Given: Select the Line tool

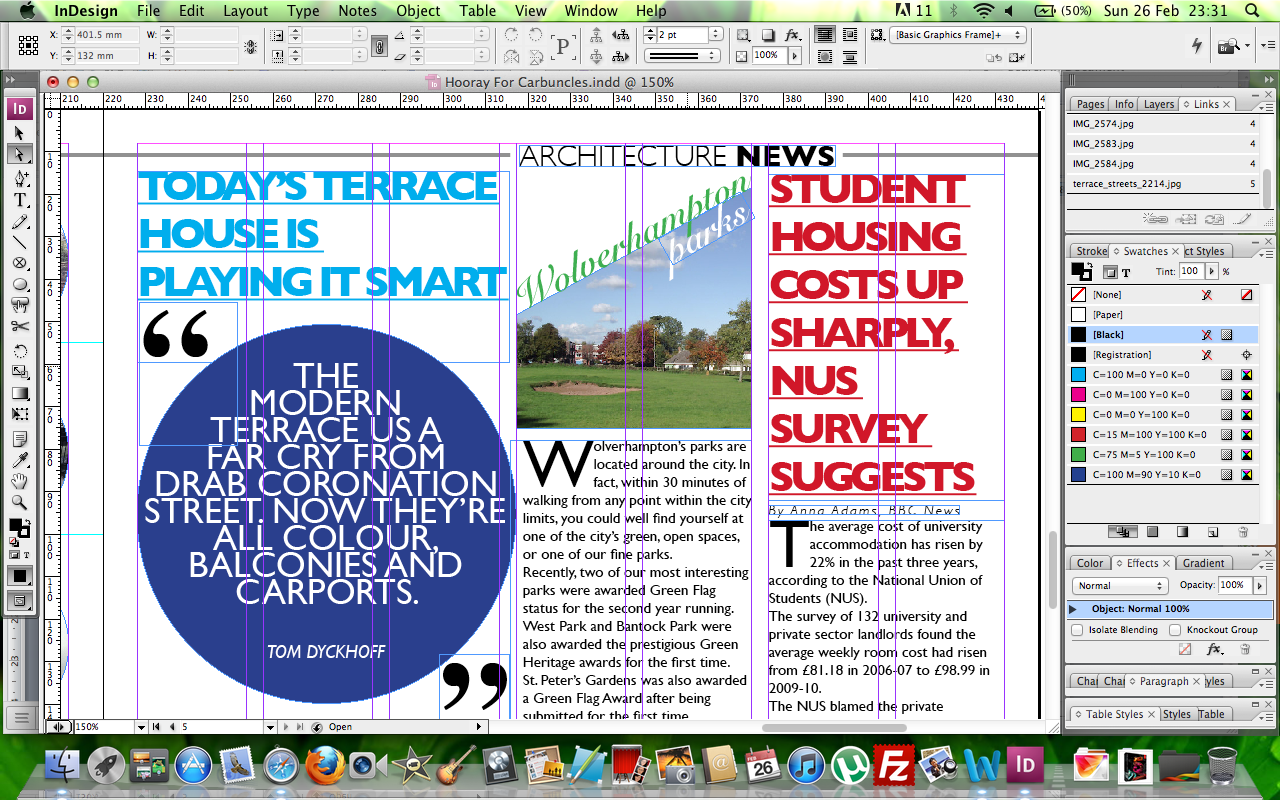Looking at the screenshot, I should coord(19,242).
